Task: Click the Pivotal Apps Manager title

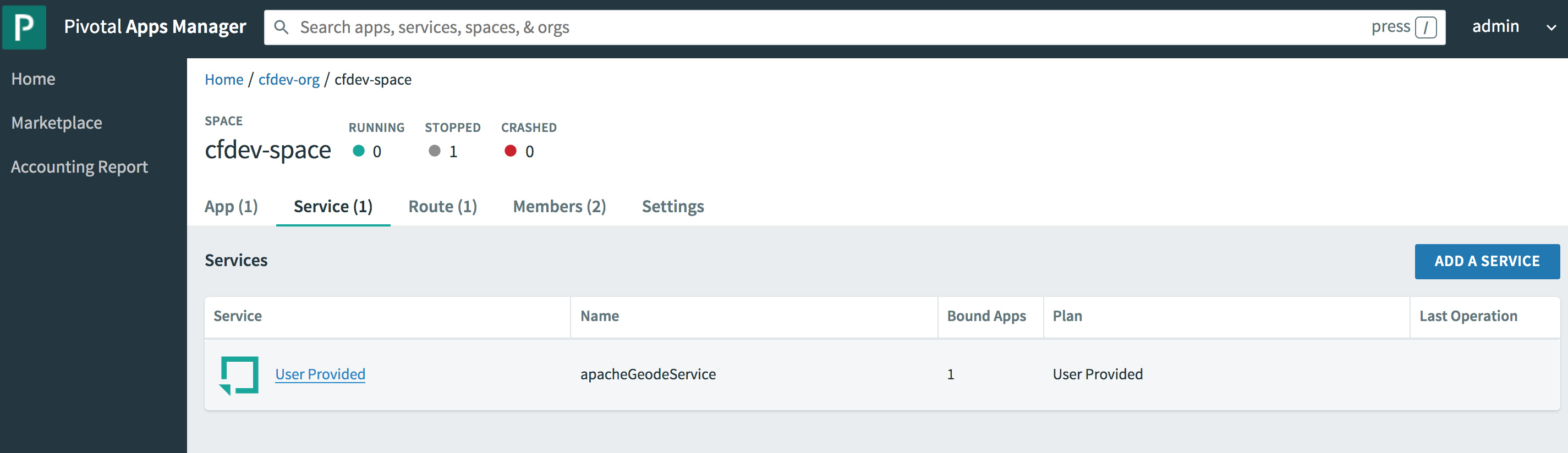Action: pos(155,27)
